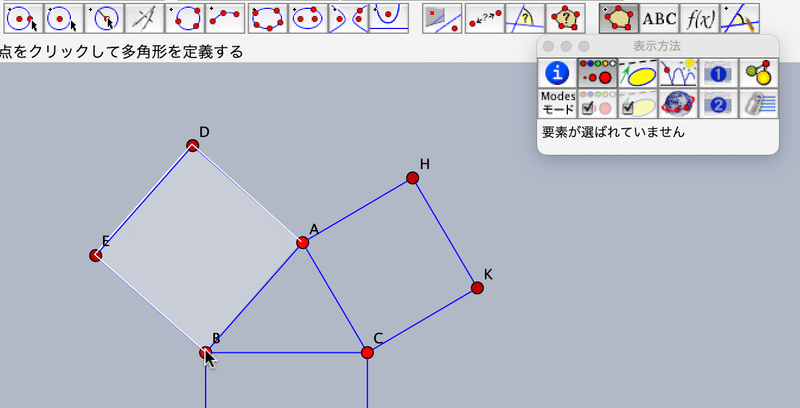
Task: Click the 要素が選ばれていません status text
Action: [x=613, y=132]
